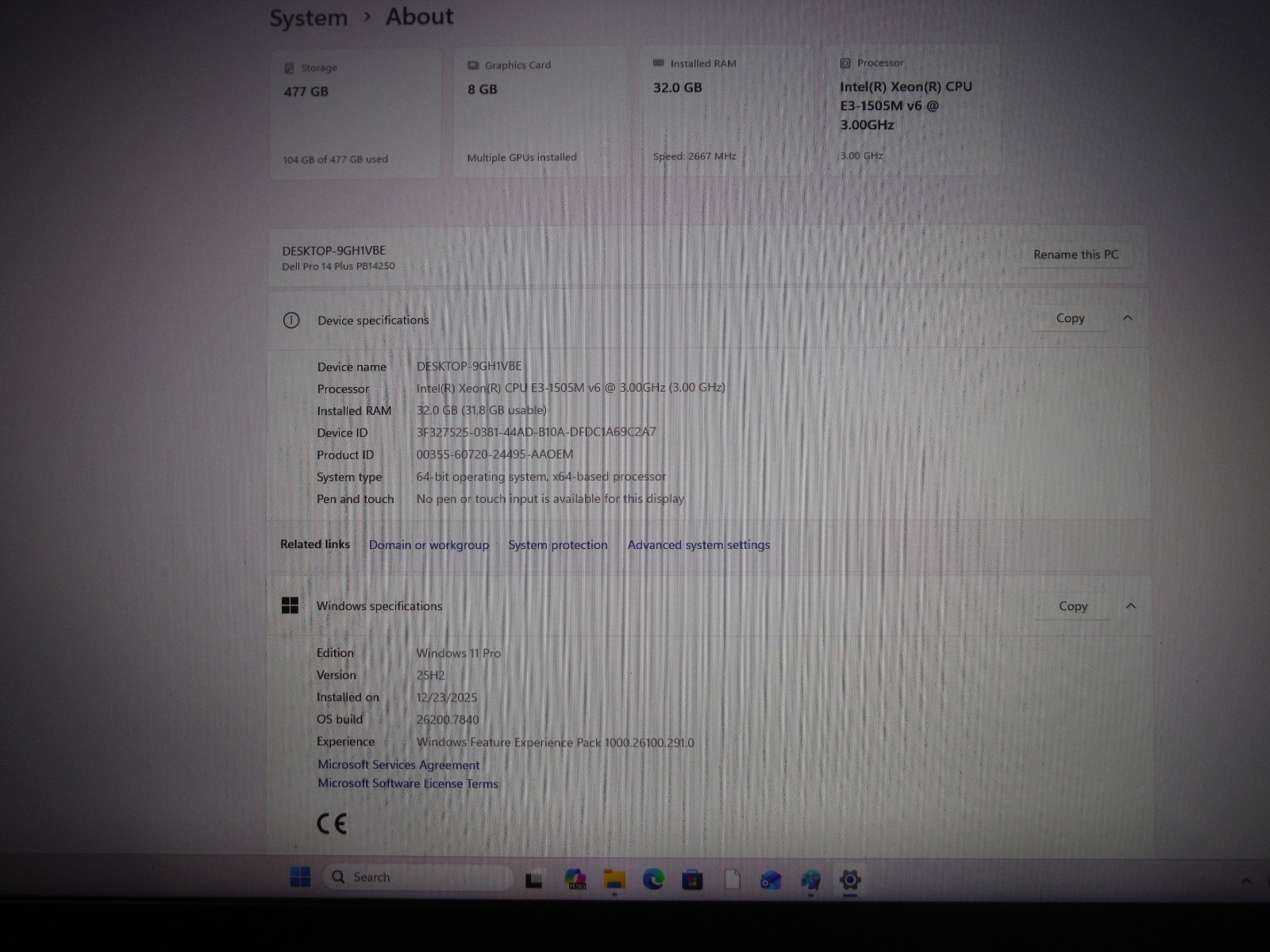Click Installed on date 12/23/2025
The image size is (1270, 952).
(x=447, y=698)
